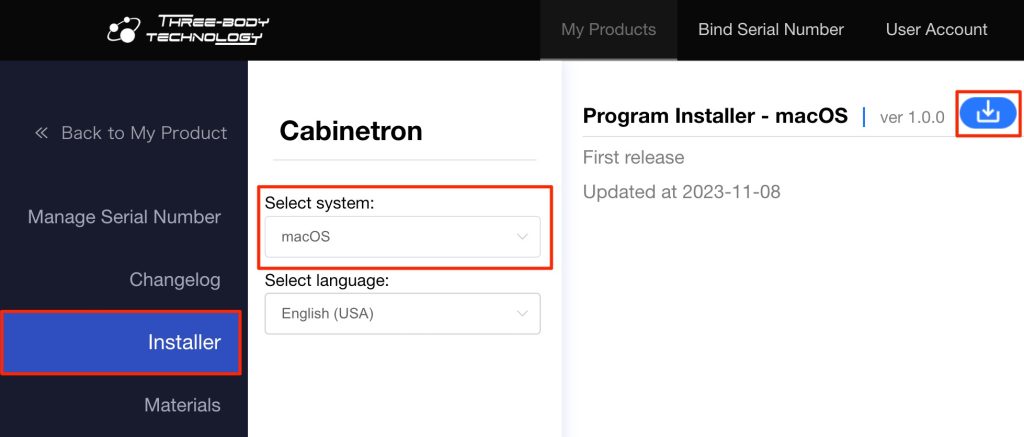Open the Materials sidebar item
This screenshot has height=437, width=1024.
pyautogui.click(x=182, y=405)
